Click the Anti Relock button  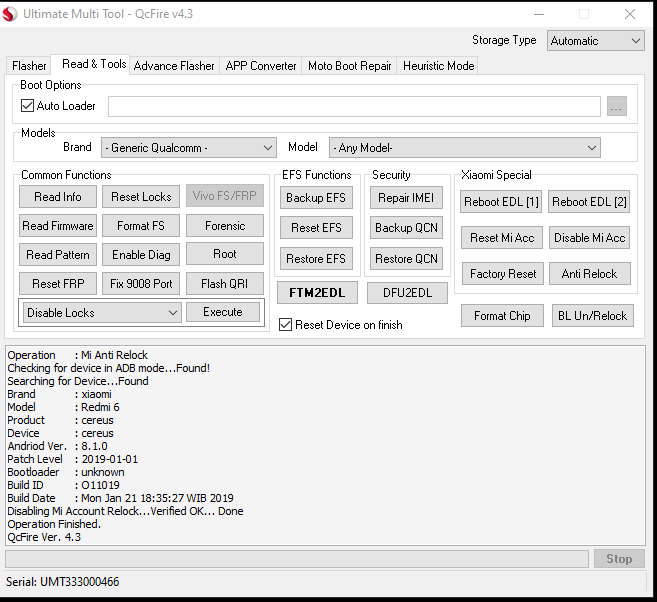pos(590,274)
